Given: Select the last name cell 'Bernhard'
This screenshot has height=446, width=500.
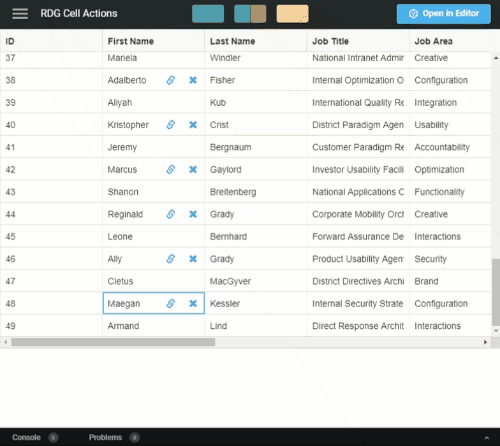Looking at the screenshot, I should [256, 236].
